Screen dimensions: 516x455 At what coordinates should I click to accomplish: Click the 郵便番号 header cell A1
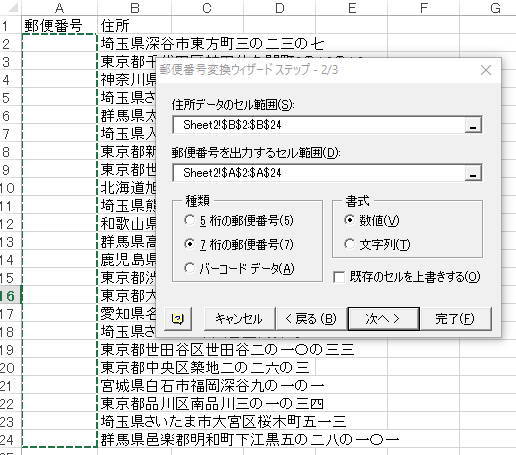tap(59, 25)
